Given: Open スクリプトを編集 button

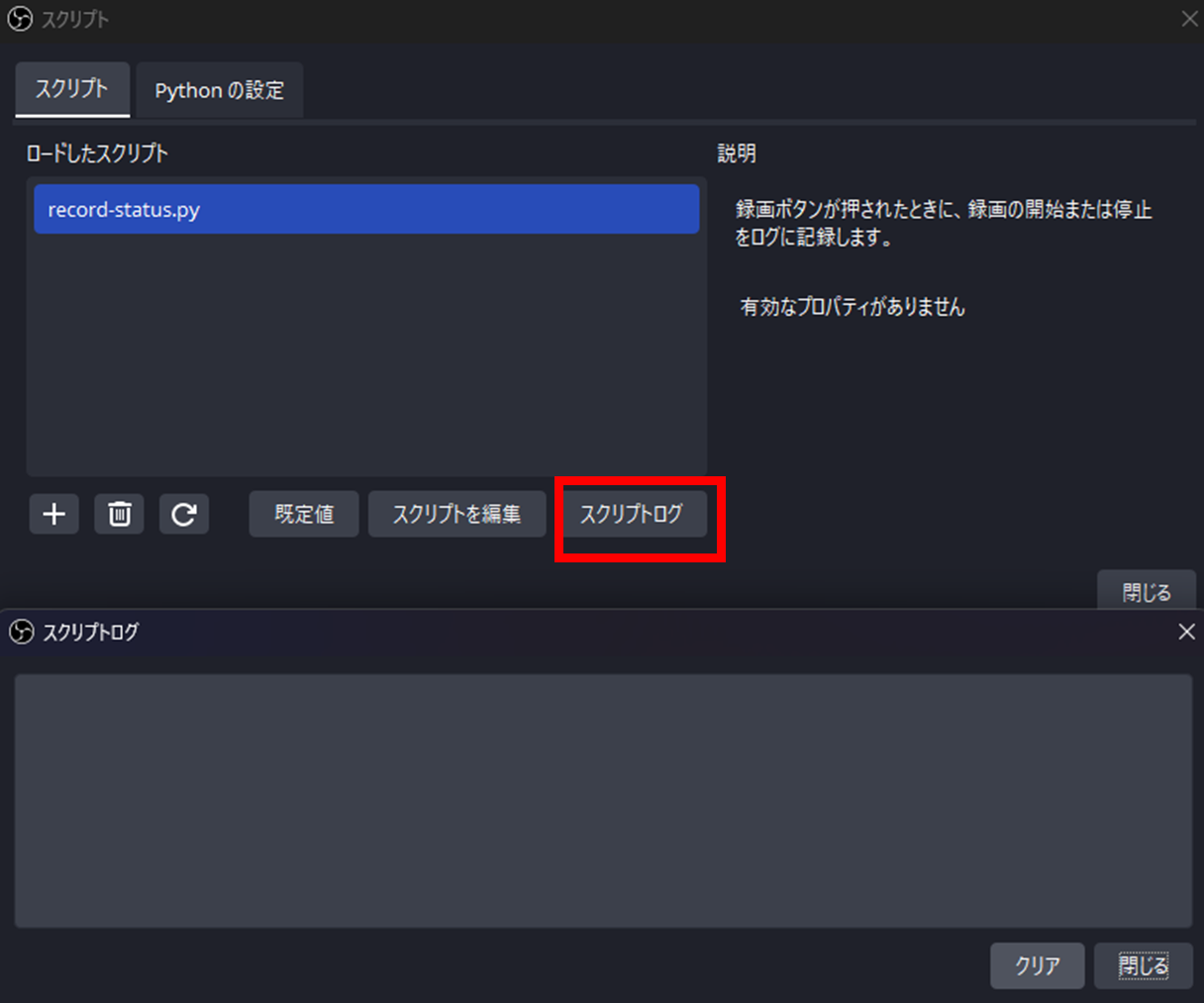Looking at the screenshot, I should tap(456, 514).
